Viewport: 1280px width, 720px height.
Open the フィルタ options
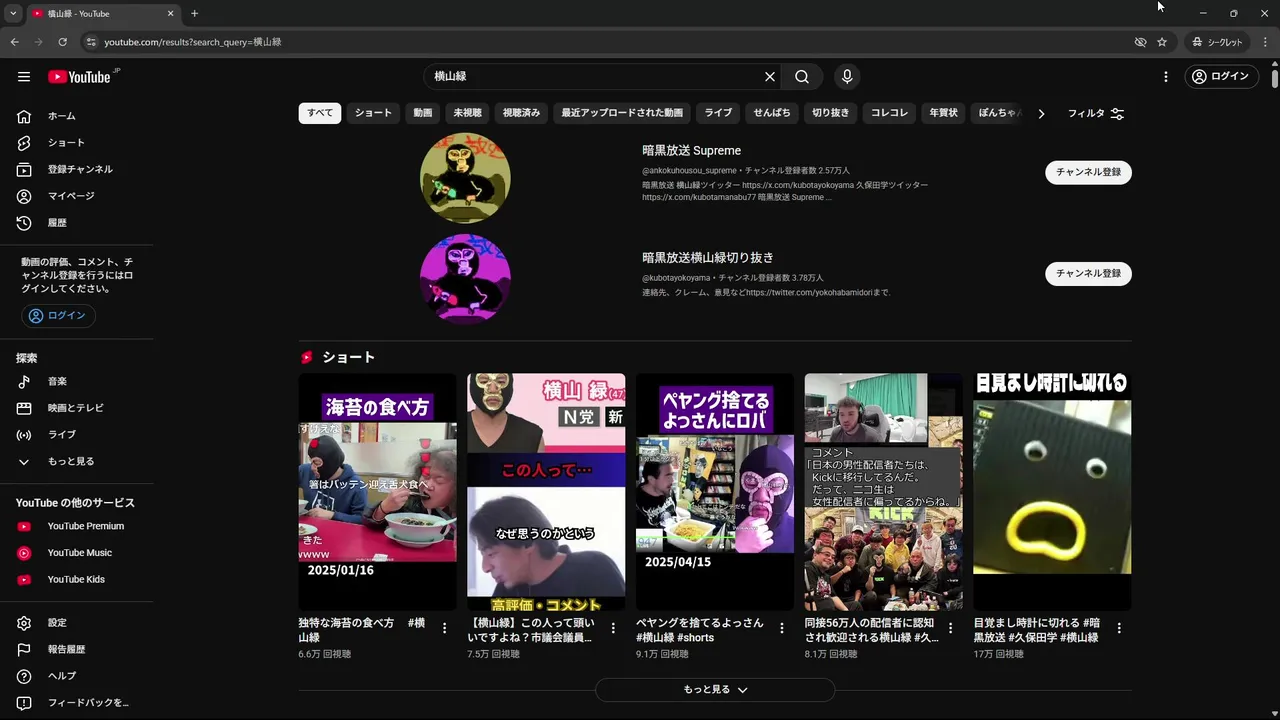click(1096, 114)
